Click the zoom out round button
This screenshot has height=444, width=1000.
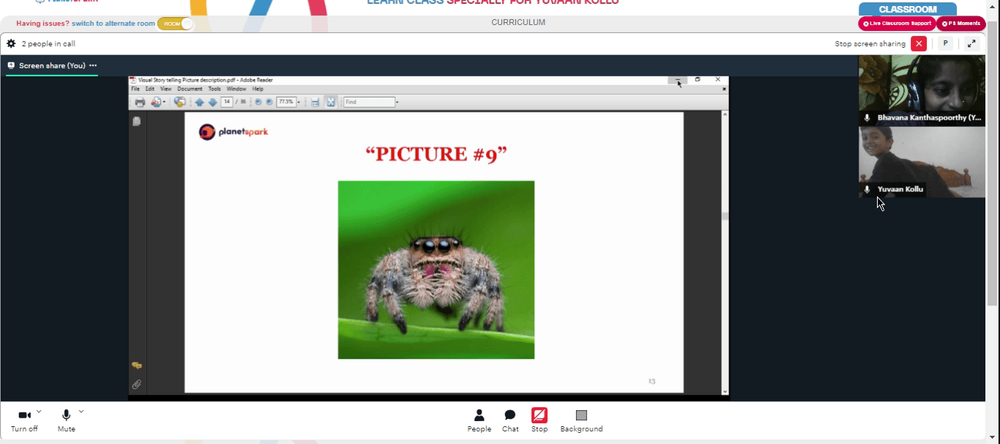coord(258,102)
